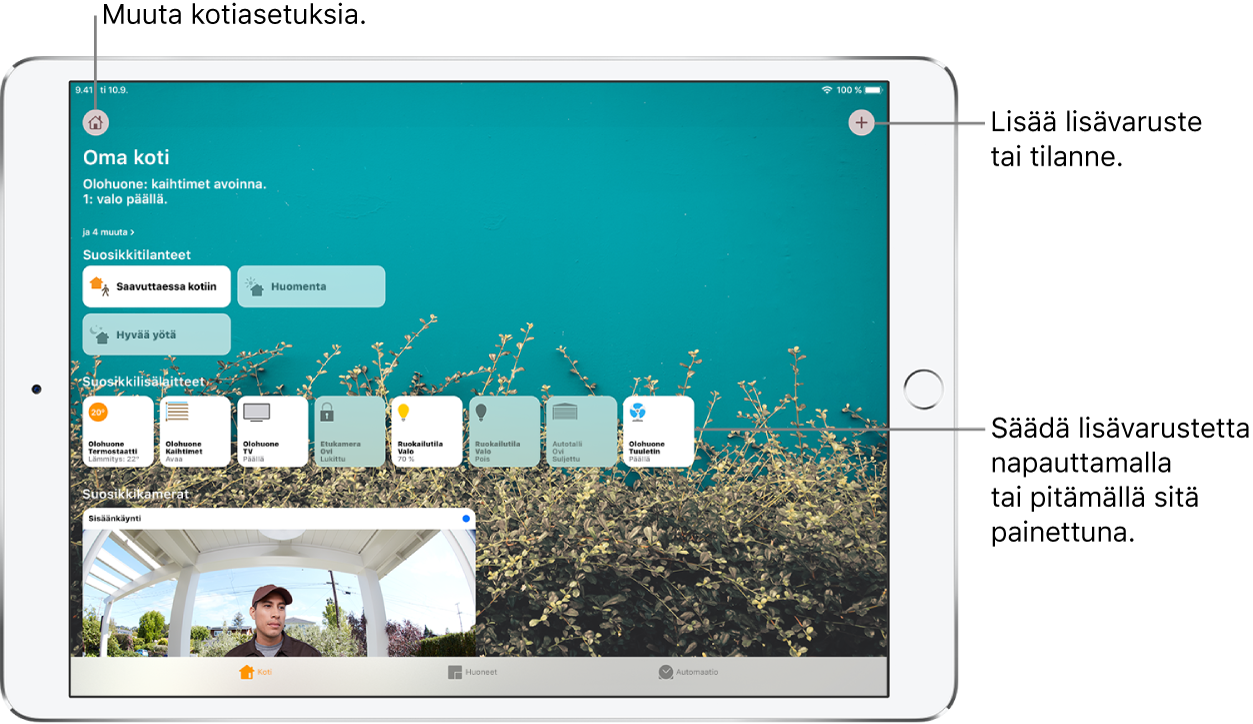Tap the Wi-Fi status icon
The width and height of the screenshot is (1253, 724).
pyautogui.click(x=827, y=90)
